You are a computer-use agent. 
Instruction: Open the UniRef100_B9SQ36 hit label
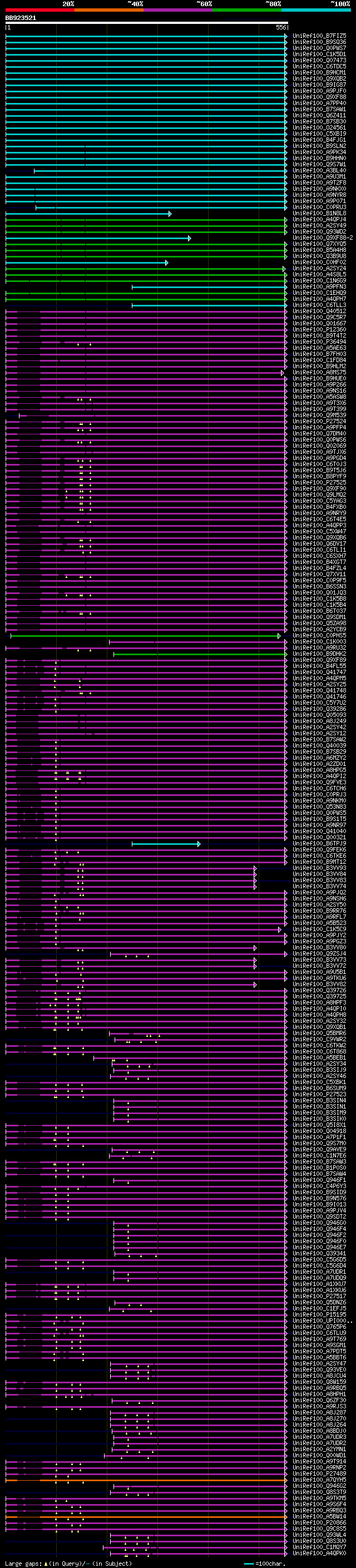[319, 42]
